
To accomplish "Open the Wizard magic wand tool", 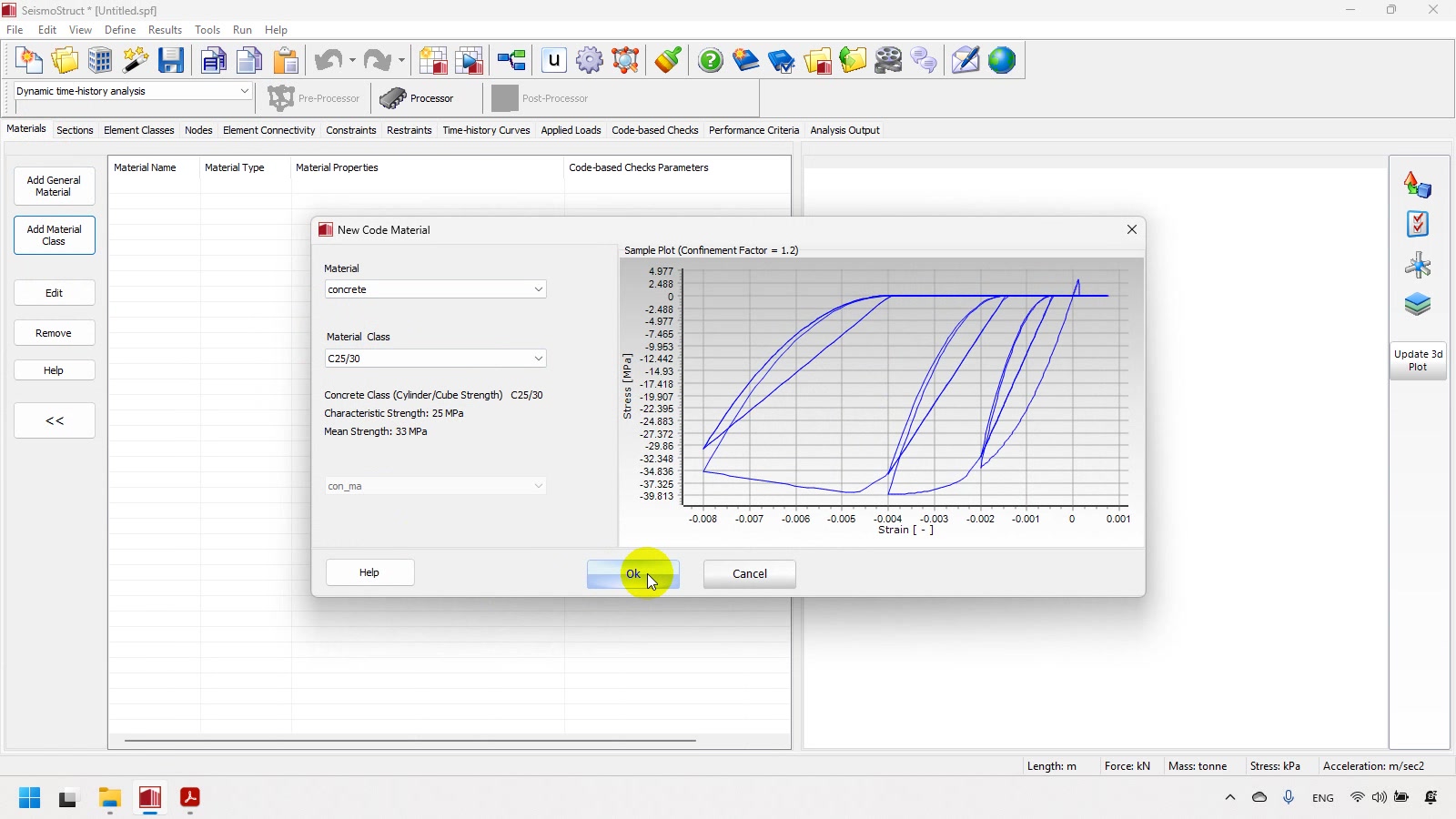I will click(136, 61).
